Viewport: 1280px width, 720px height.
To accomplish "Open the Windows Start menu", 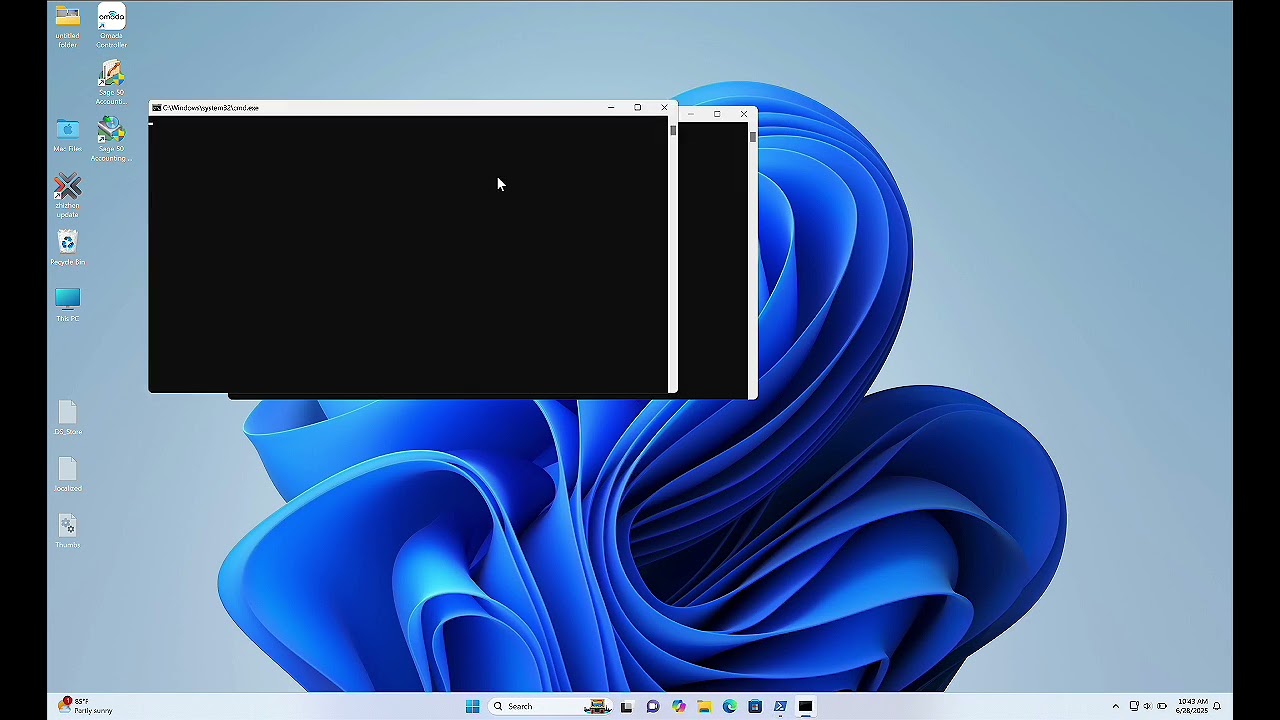I will pos(472,706).
